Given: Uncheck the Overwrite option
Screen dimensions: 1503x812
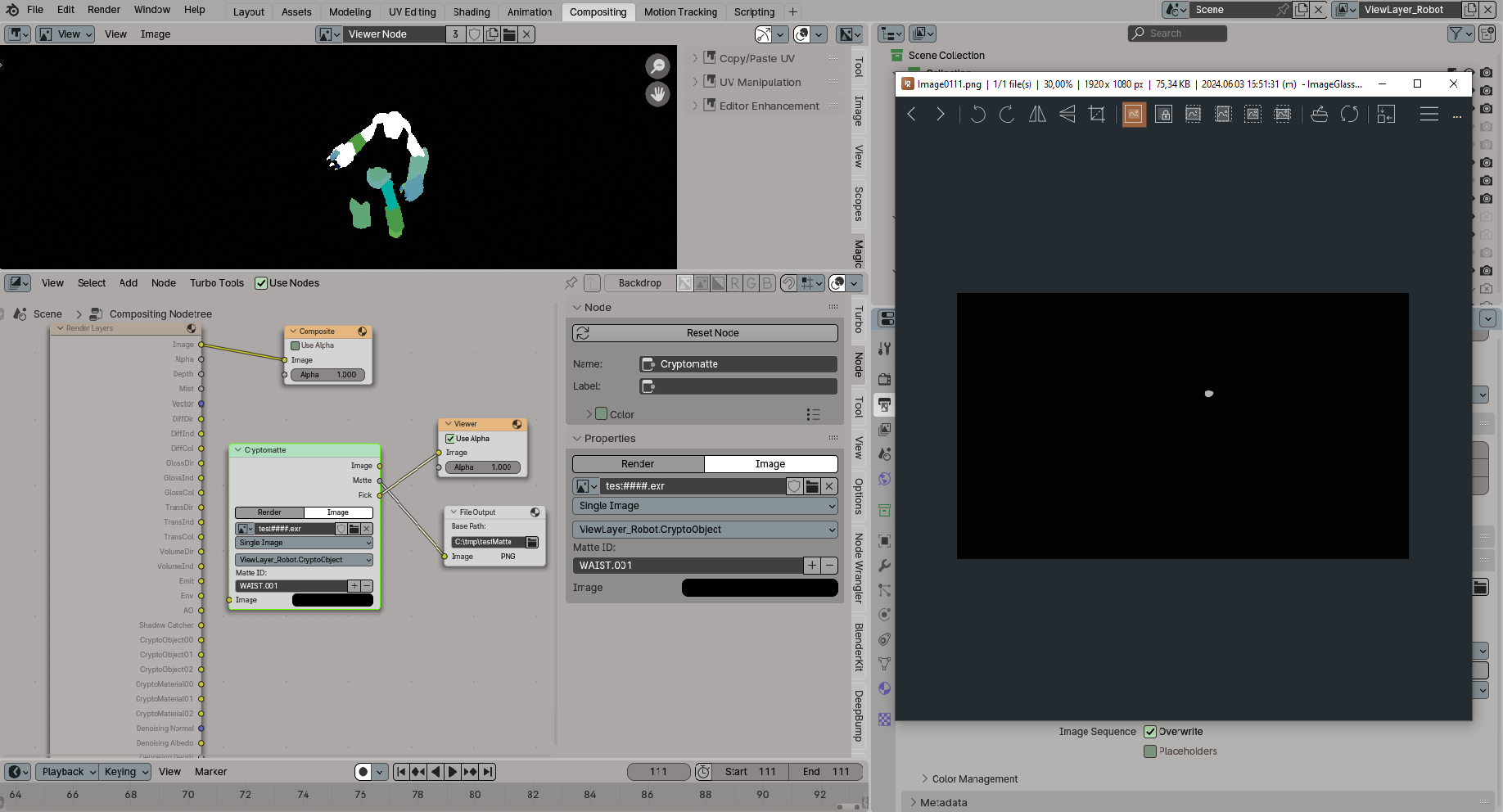Looking at the screenshot, I should (1150, 732).
